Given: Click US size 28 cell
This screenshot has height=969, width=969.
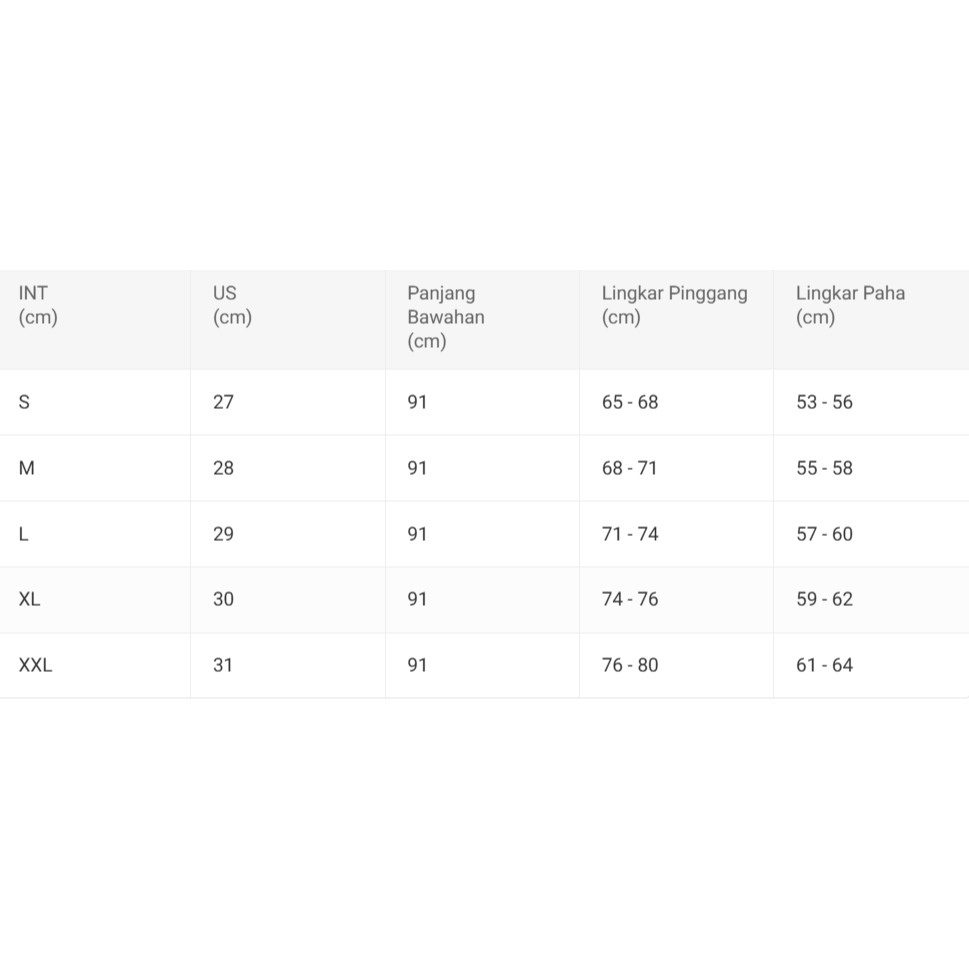Looking at the screenshot, I should [223, 468].
